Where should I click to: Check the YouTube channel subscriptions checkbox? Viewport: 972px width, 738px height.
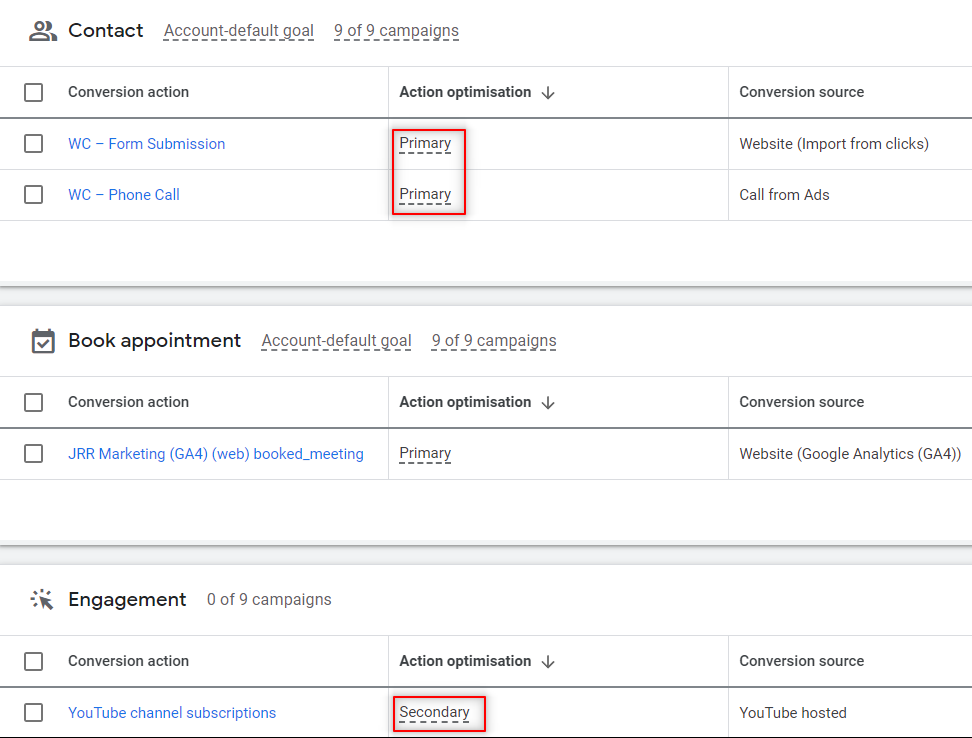tap(34, 713)
